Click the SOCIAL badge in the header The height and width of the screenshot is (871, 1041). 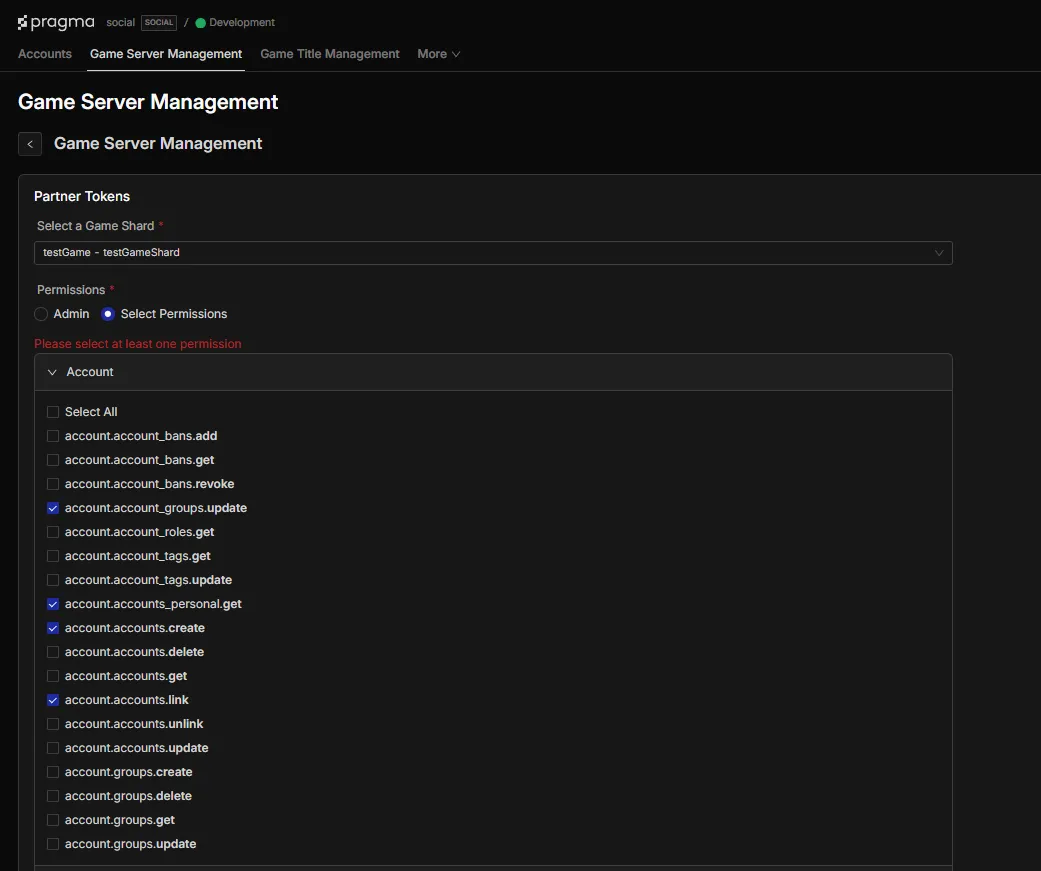pyautogui.click(x=159, y=21)
